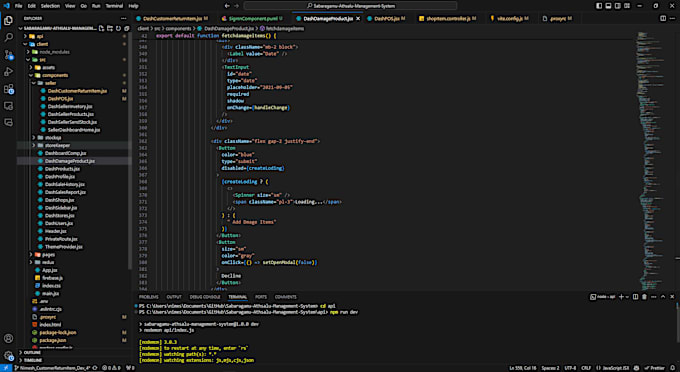Go forward using navigation arrow

(236, 6)
